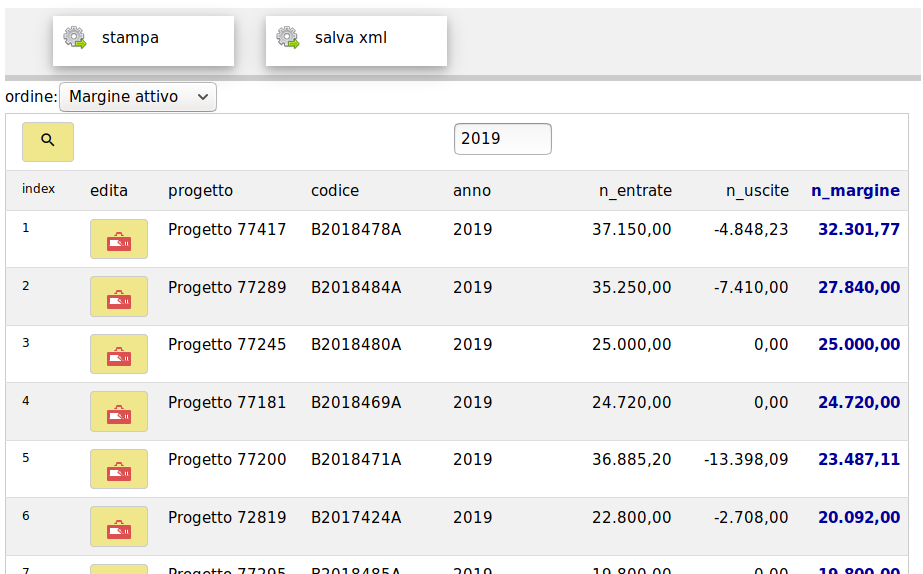Click code B2018471A
The height and width of the screenshot is (574, 923).
(356, 459)
